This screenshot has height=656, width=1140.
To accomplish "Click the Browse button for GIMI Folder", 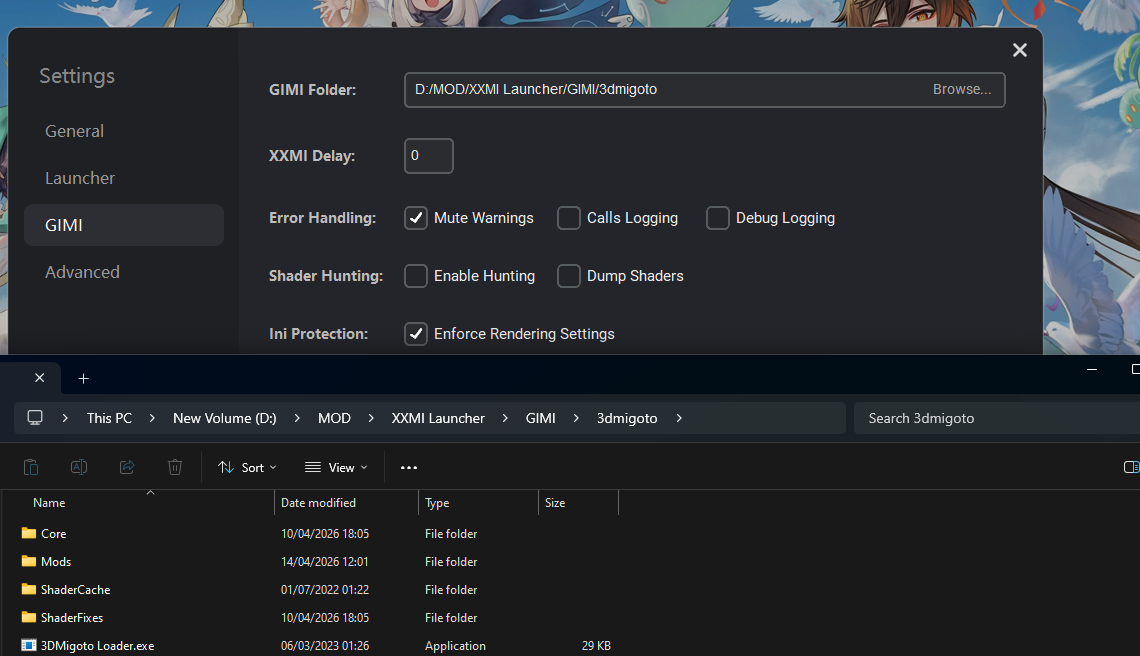I will 962,89.
